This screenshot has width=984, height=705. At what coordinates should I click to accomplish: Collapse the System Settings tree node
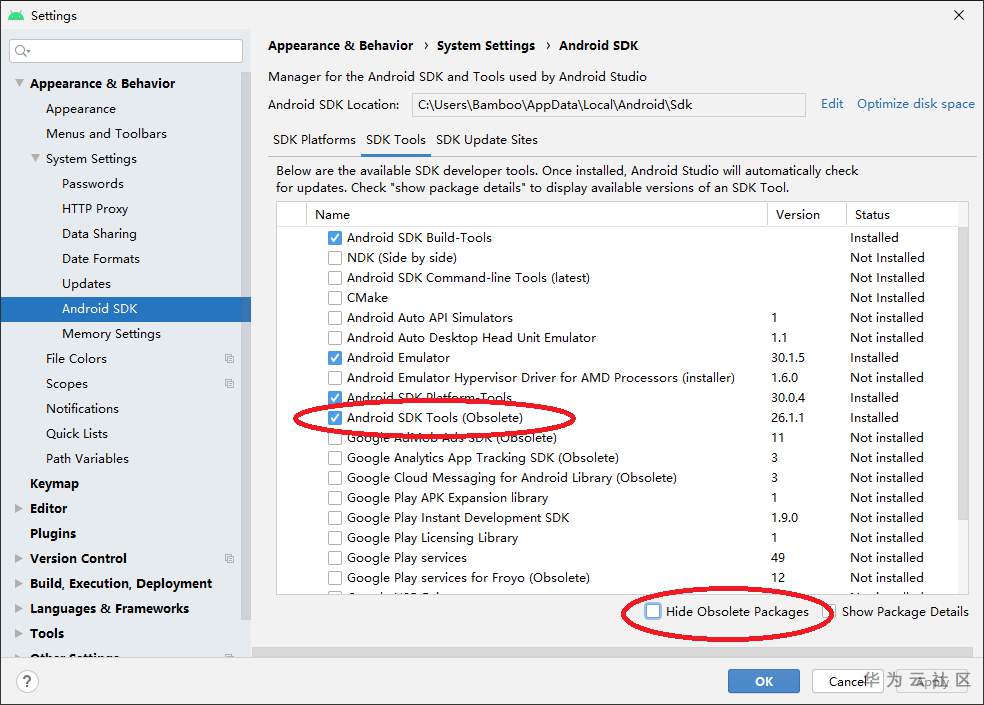[36, 158]
